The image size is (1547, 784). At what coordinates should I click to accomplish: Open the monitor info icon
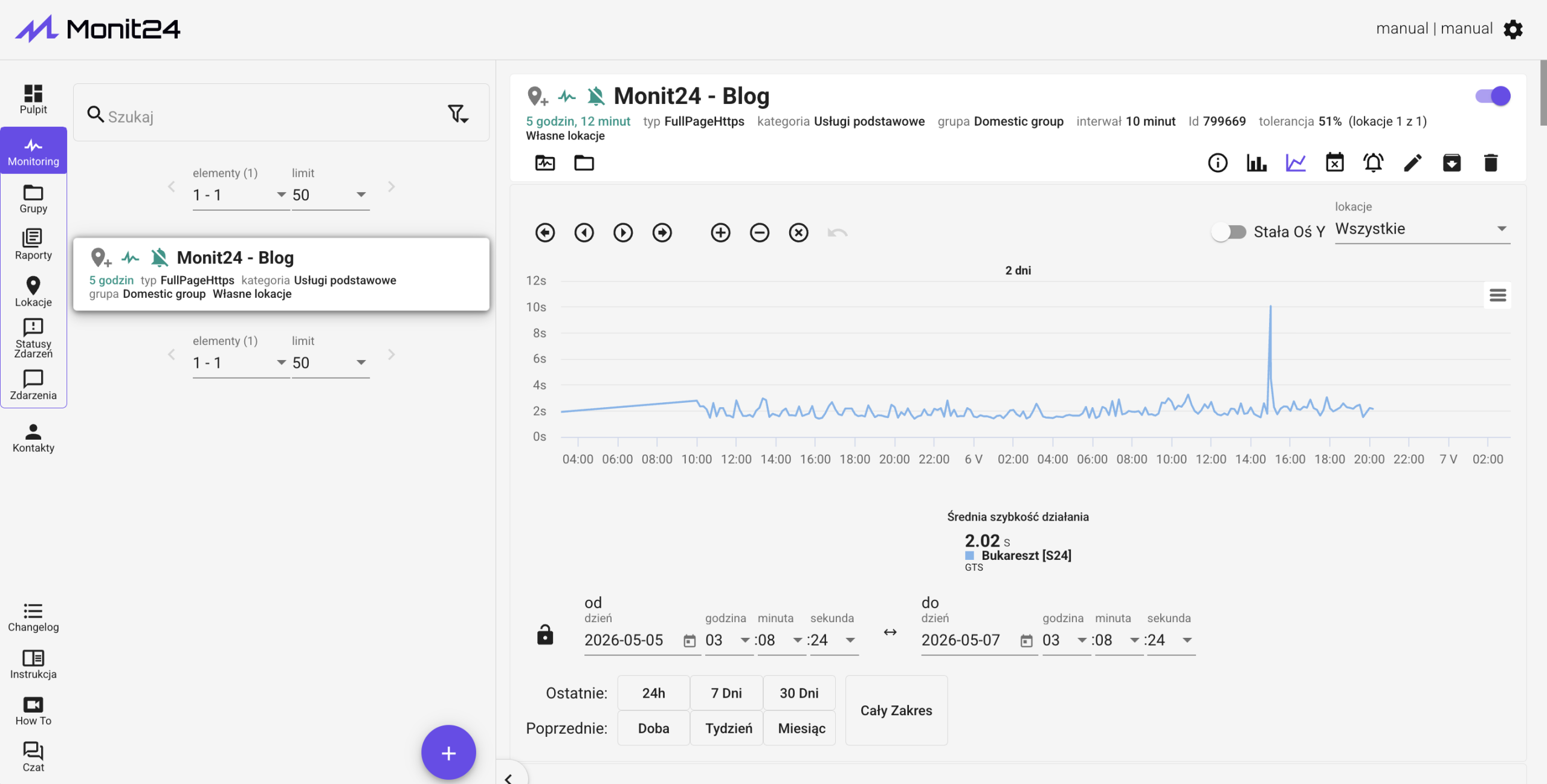(1218, 162)
